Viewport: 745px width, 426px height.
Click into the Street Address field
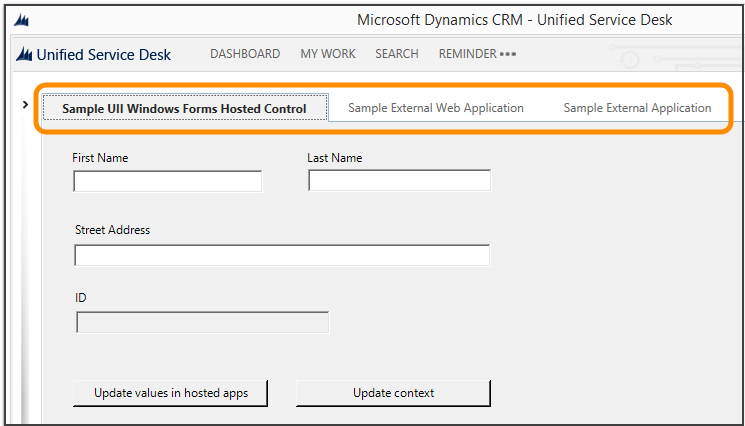click(282, 255)
